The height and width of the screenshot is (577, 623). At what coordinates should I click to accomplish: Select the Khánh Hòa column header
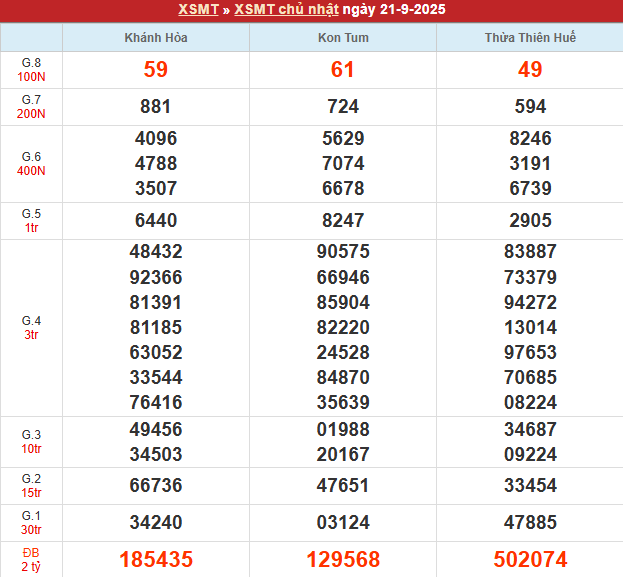point(156,38)
